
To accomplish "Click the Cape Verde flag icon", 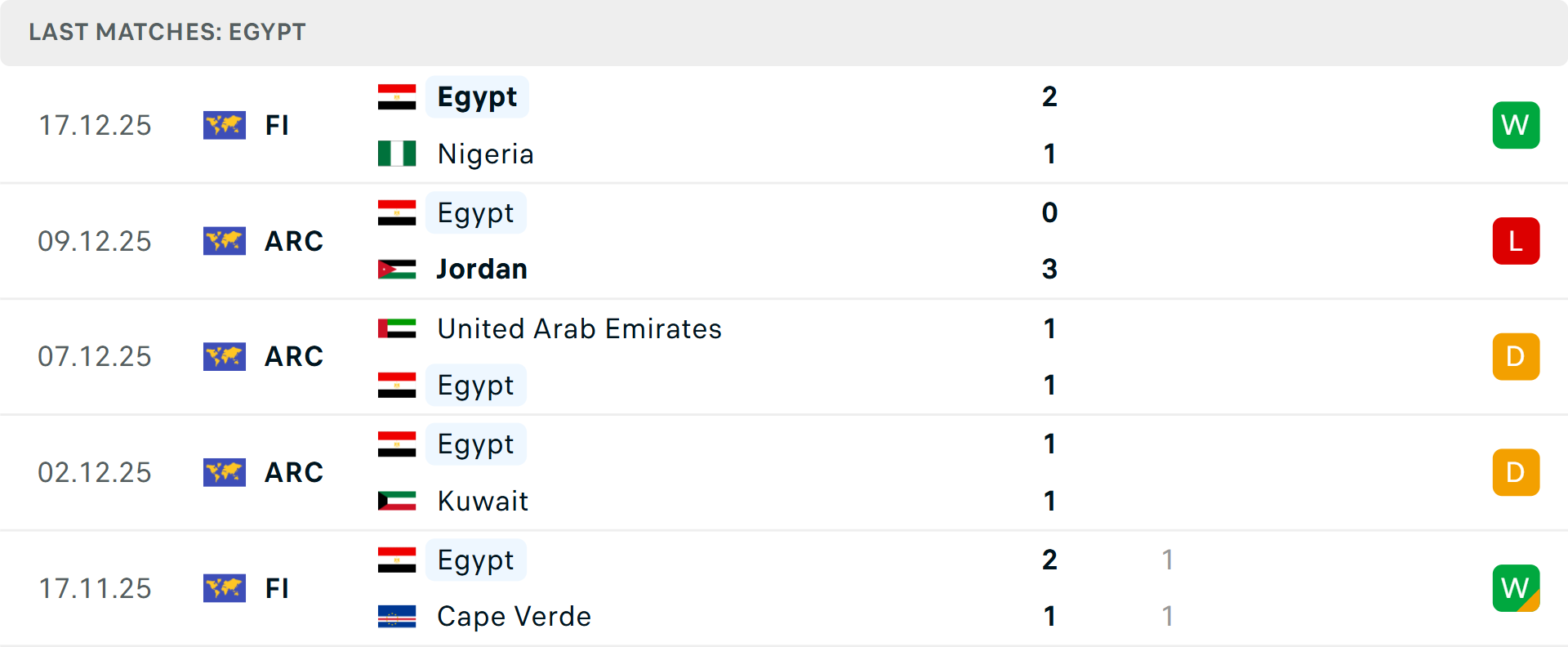I will tap(397, 616).
